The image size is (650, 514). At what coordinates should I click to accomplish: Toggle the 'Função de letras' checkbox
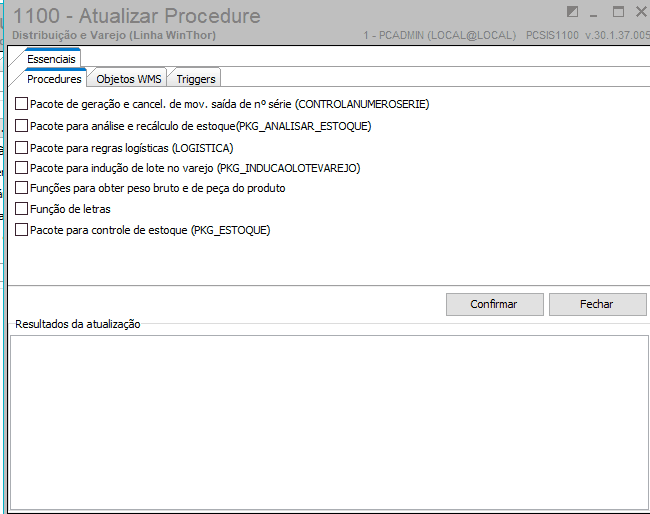click(21, 209)
